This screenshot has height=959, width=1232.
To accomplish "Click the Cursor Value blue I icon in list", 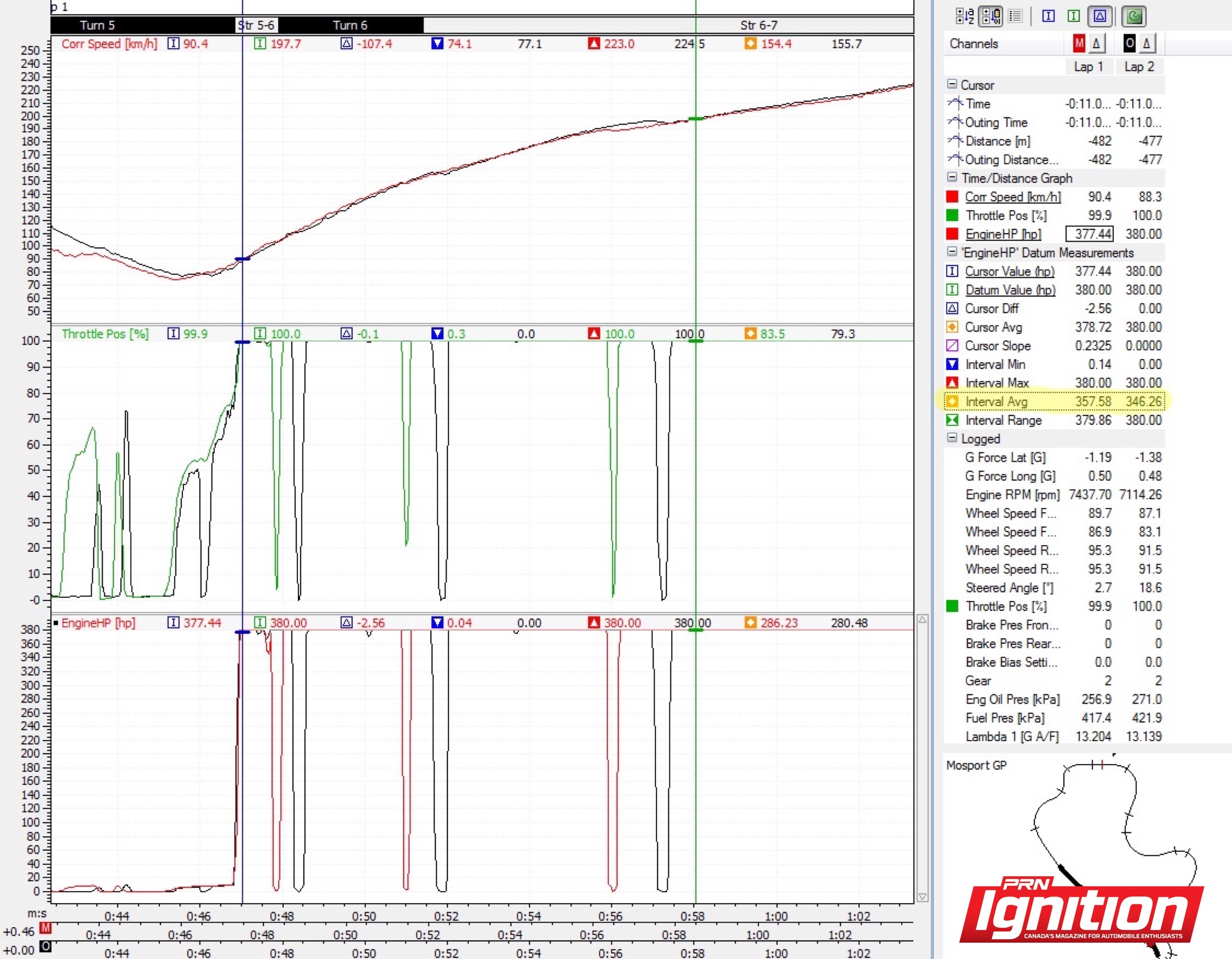I will 952,271.
